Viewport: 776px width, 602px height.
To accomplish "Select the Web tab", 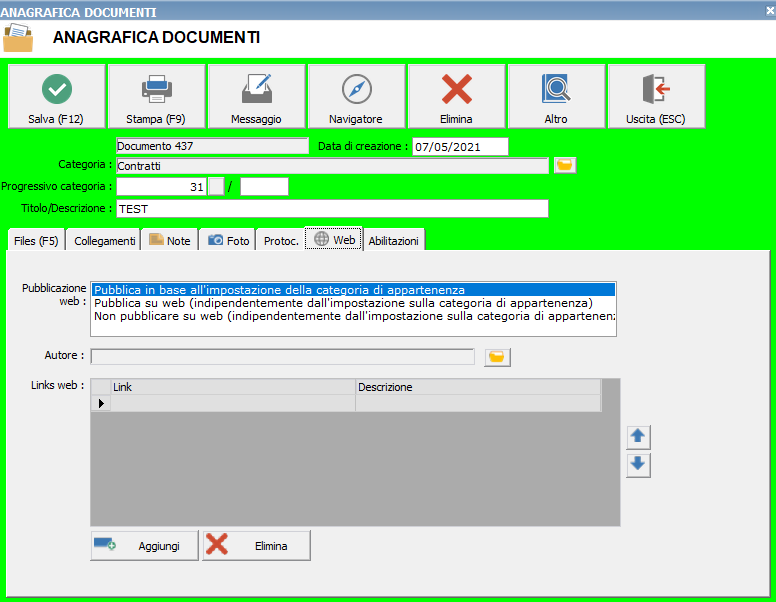I will (334, 239).
